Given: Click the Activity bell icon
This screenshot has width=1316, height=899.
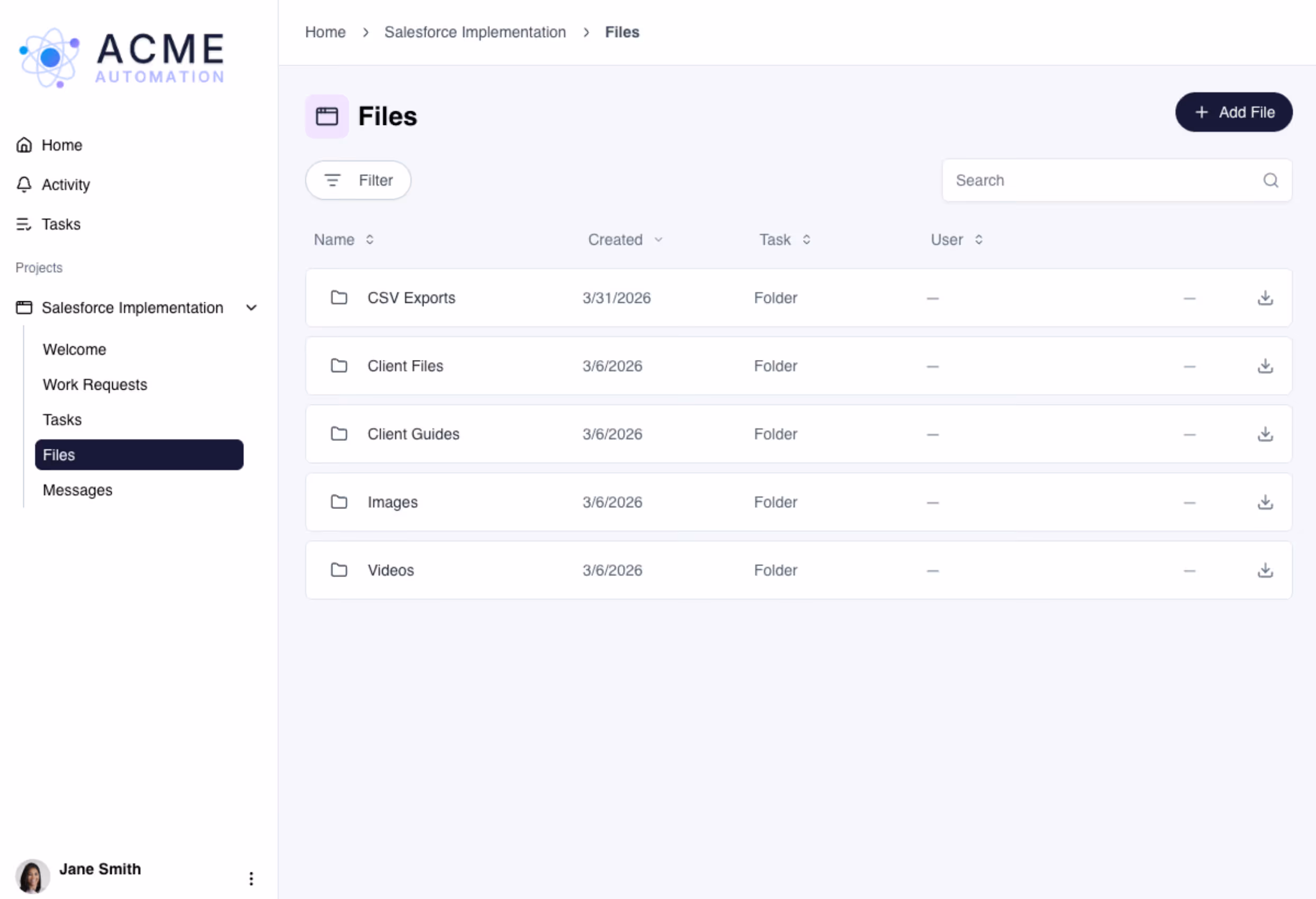Looking at the screenshot, I should [24, 185].
